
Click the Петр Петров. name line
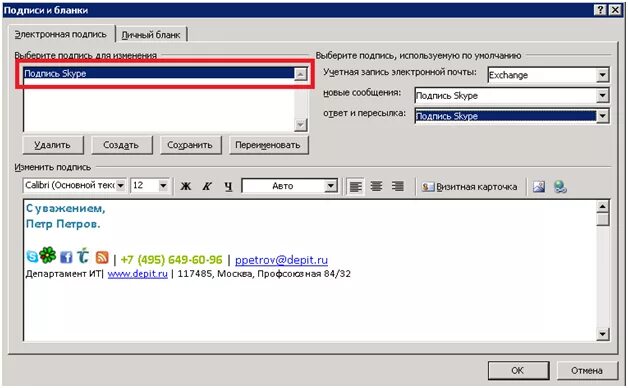click(63, 224)
